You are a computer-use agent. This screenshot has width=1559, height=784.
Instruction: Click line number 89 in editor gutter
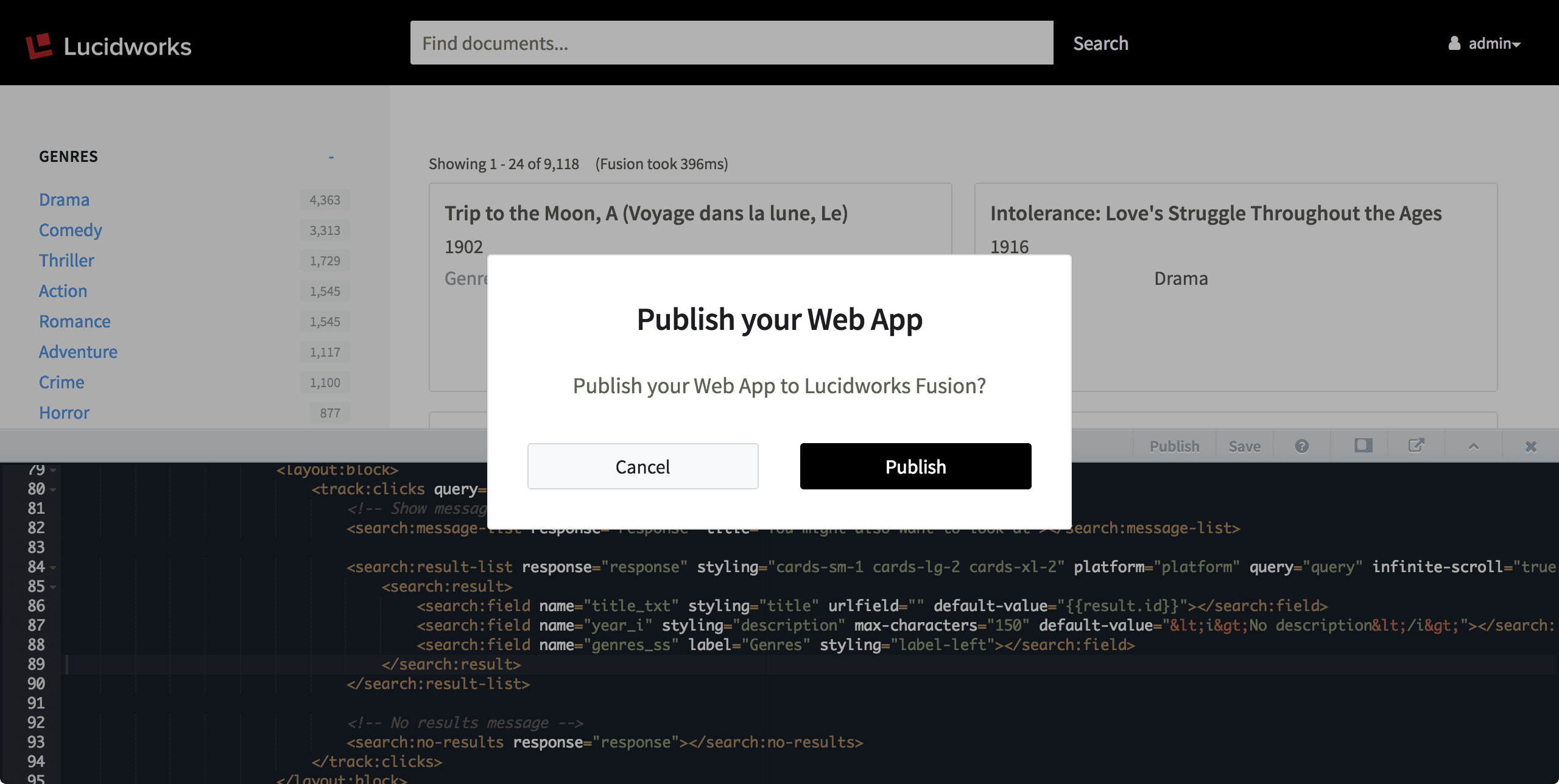[36, 664]
